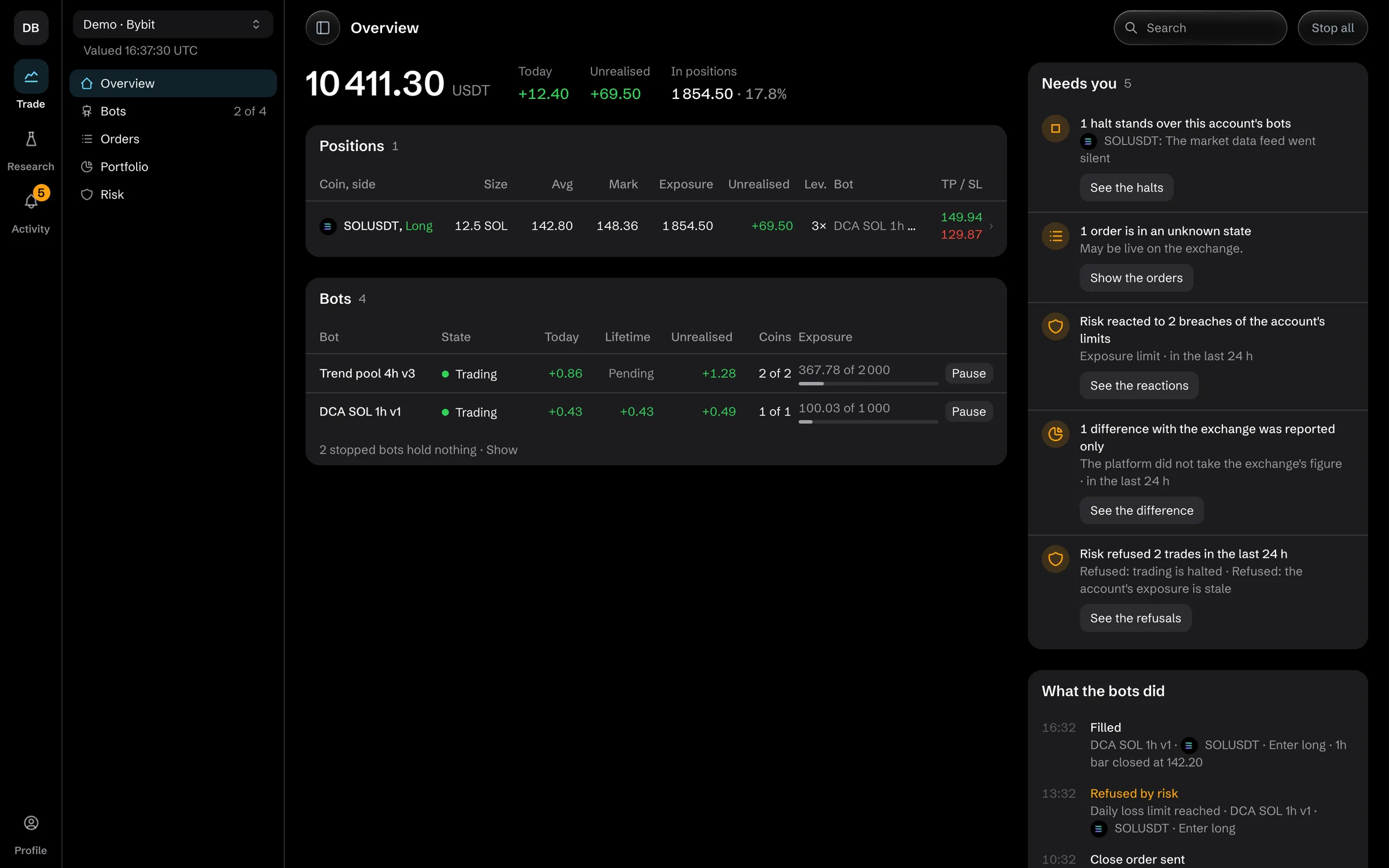The width and height of the screenshot is (1389, 868).
Task: Click the Close order sent entry
Action: click(x=1197, y=859)
